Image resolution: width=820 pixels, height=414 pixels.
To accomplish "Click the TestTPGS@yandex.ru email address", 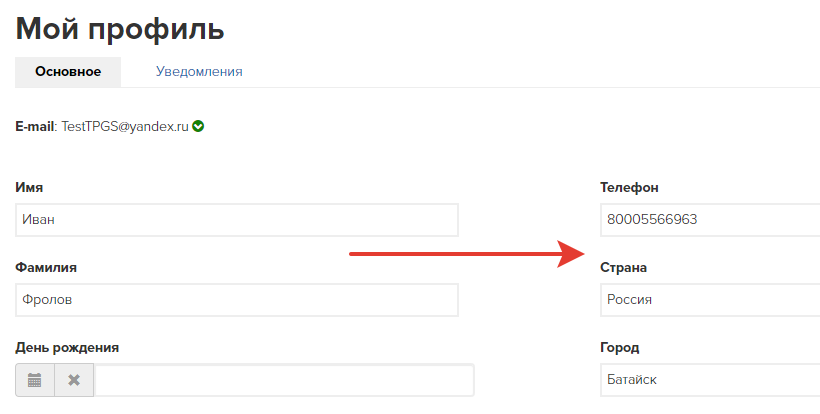I will [x=125, y=127].
